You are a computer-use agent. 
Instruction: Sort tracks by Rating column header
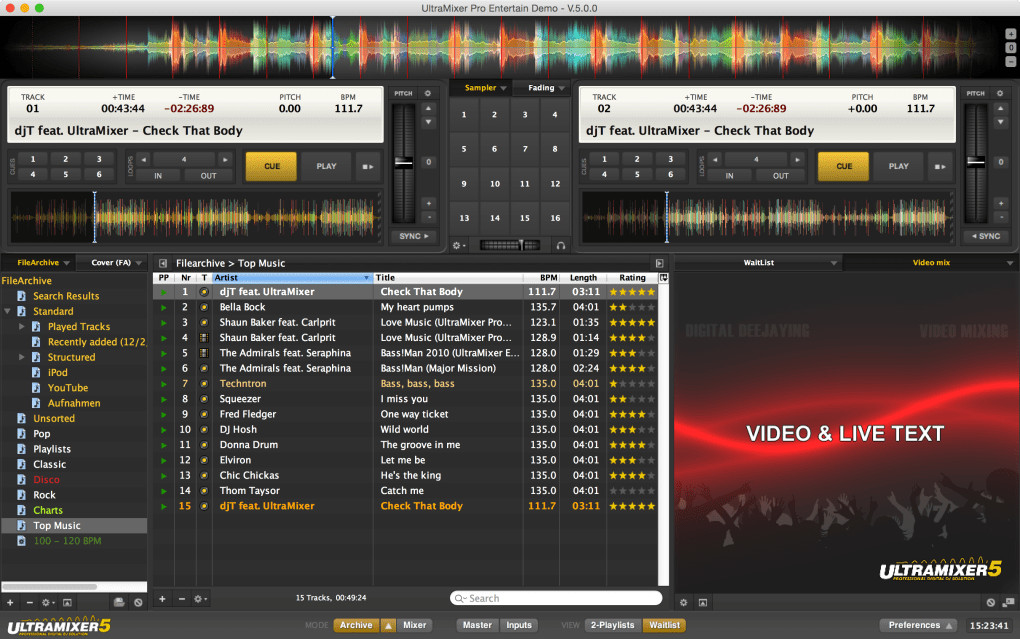pos(632,278)
